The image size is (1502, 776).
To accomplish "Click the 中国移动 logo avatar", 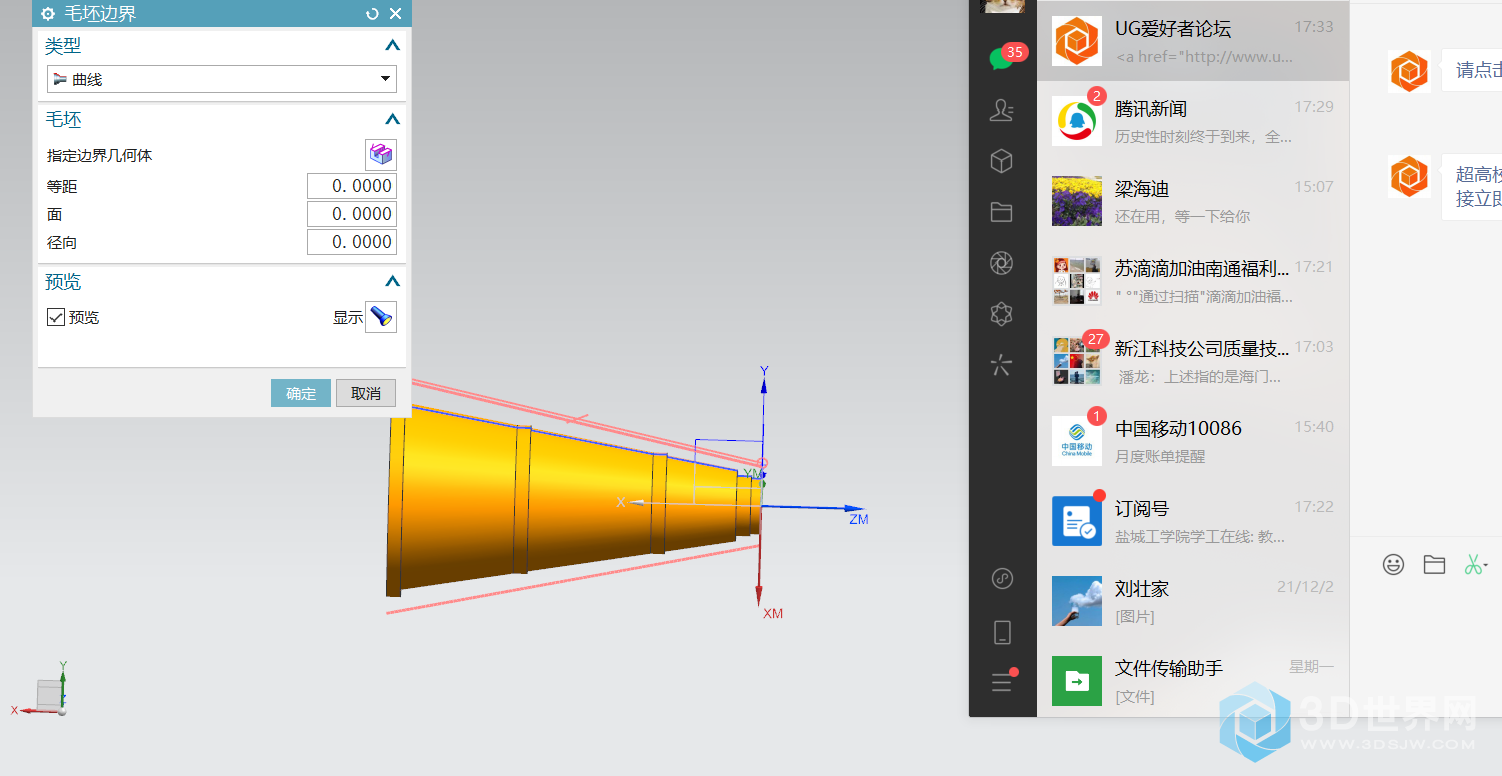I will click(1077, 441).
